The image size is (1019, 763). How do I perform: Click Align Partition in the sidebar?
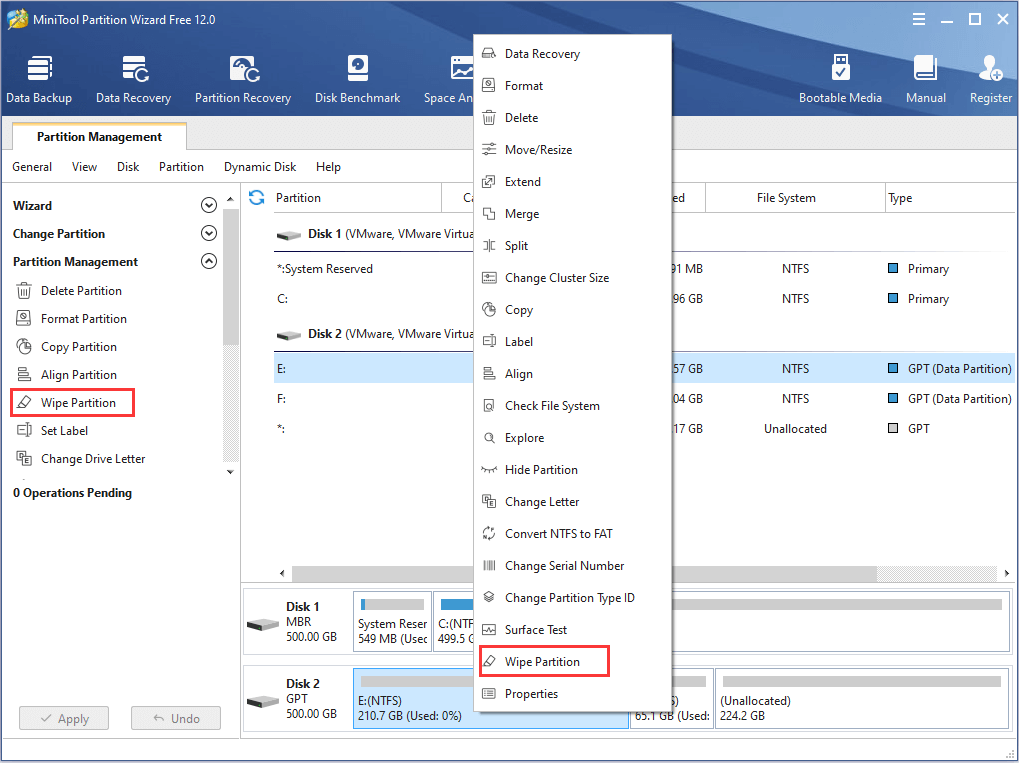coord(66,374)
